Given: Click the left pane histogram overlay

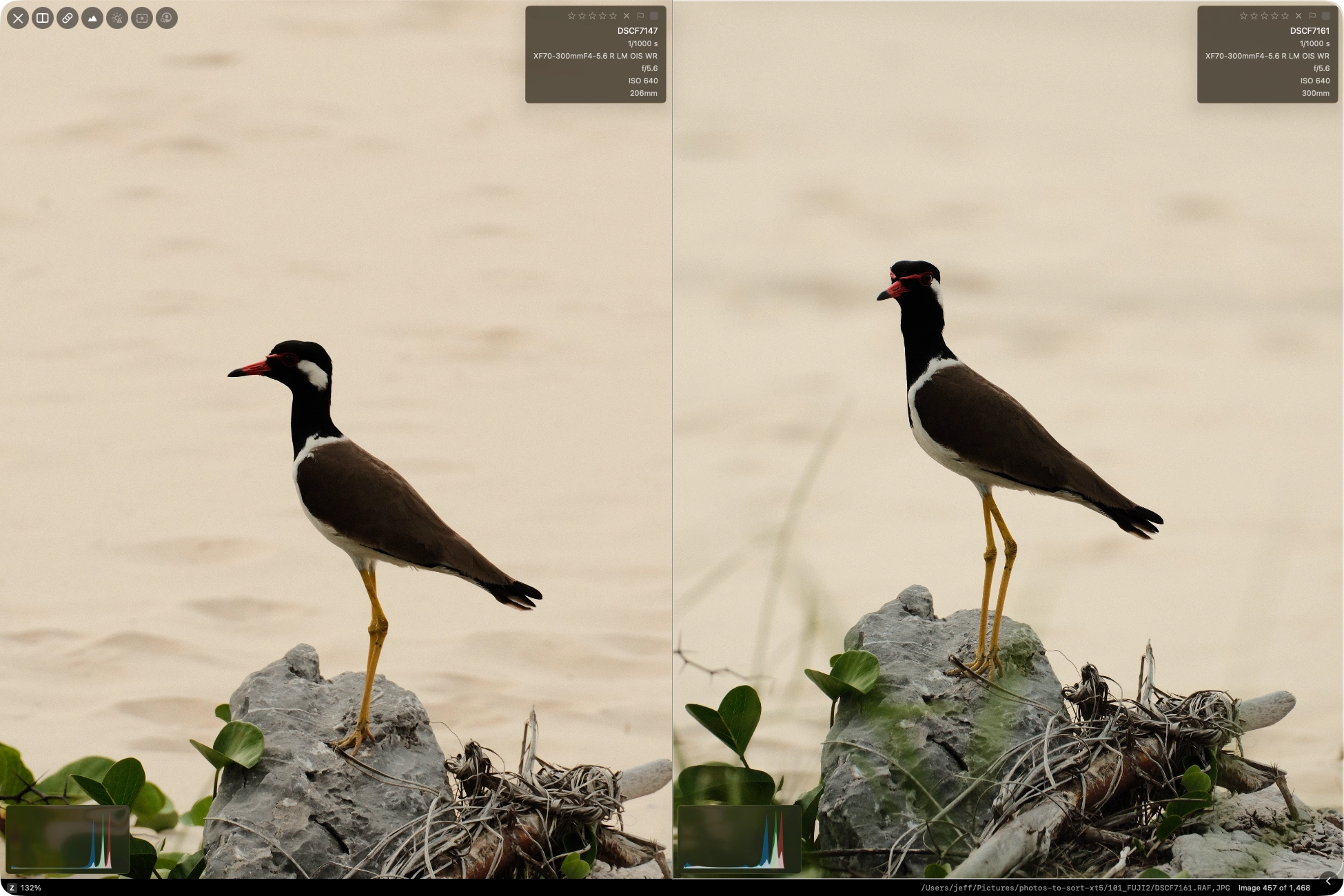Looking at the screenshot, I should coord(68,839).
